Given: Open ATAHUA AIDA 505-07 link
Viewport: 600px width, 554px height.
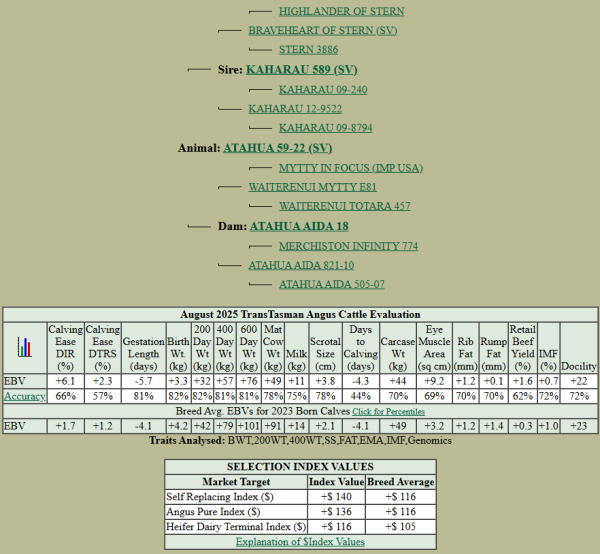Looking at the screenshot, I should point(332,284).
